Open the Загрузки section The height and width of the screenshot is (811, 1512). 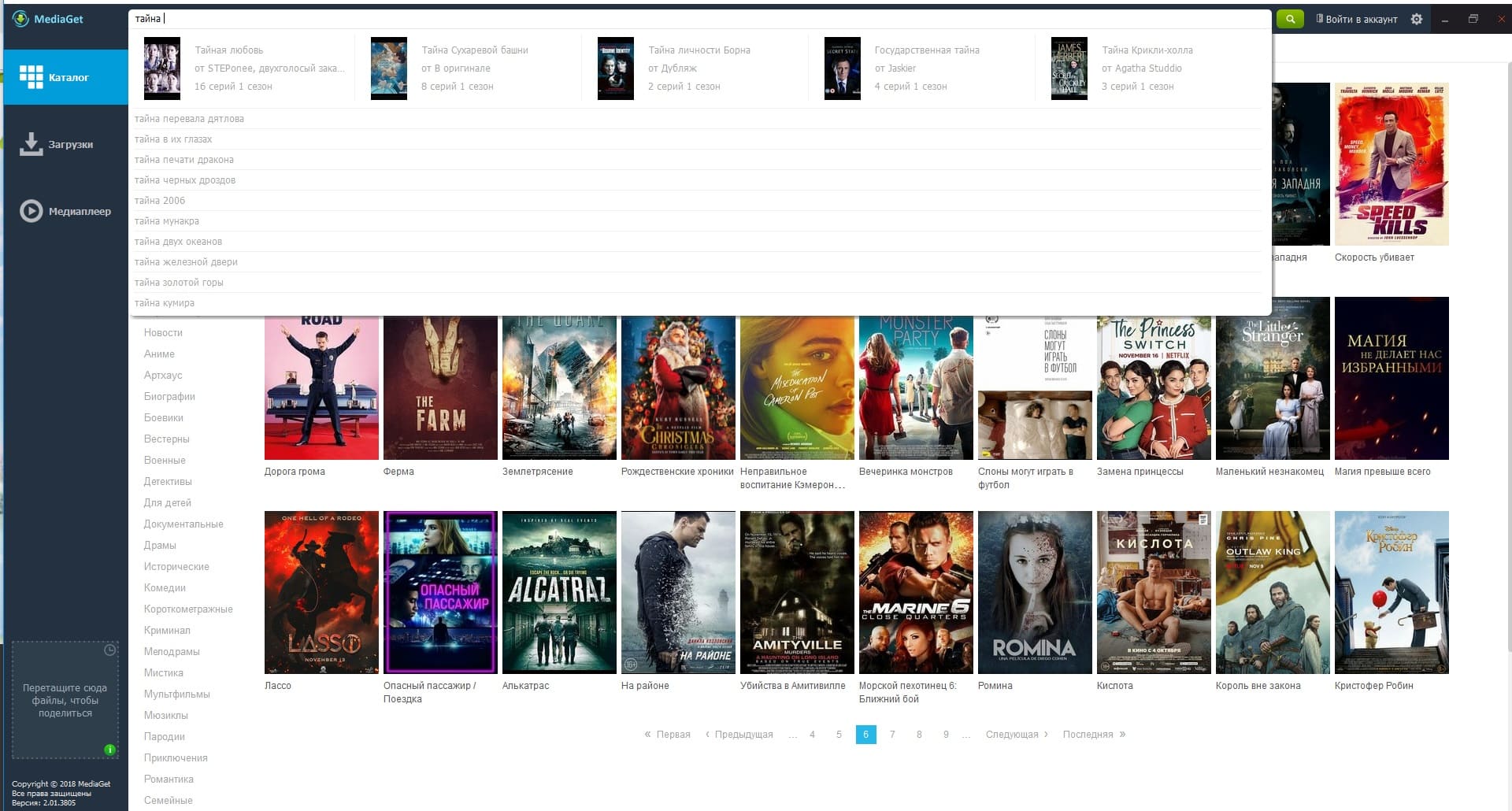click(65, 144)
